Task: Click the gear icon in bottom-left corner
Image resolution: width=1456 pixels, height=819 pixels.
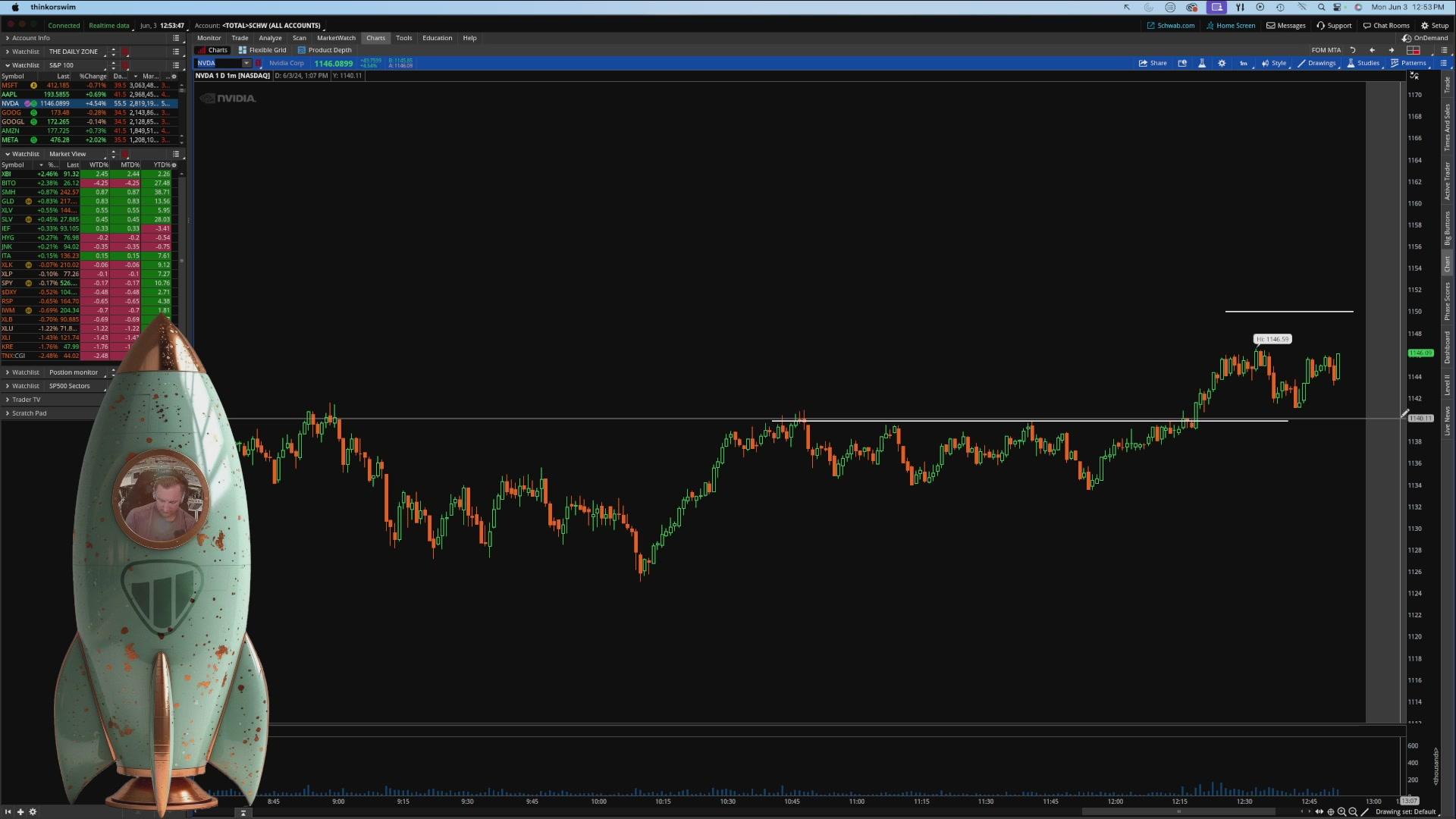Action: (x=33, y=812)
